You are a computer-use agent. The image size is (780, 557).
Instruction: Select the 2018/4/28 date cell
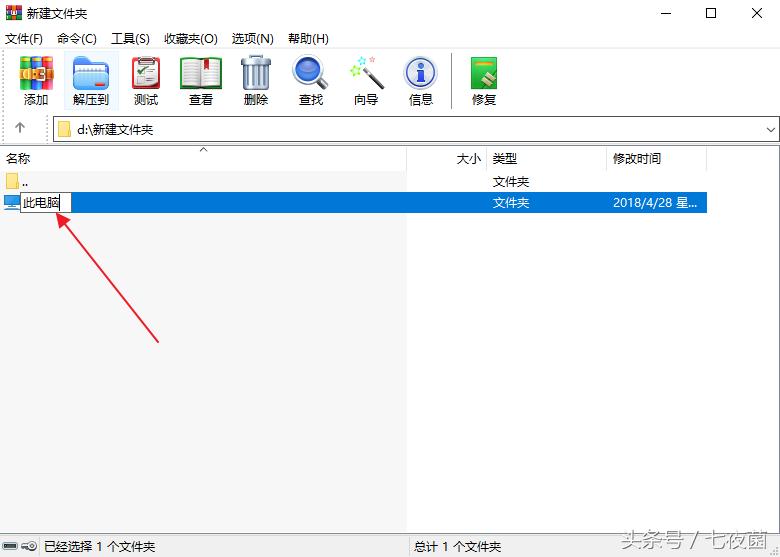[655, 202]
